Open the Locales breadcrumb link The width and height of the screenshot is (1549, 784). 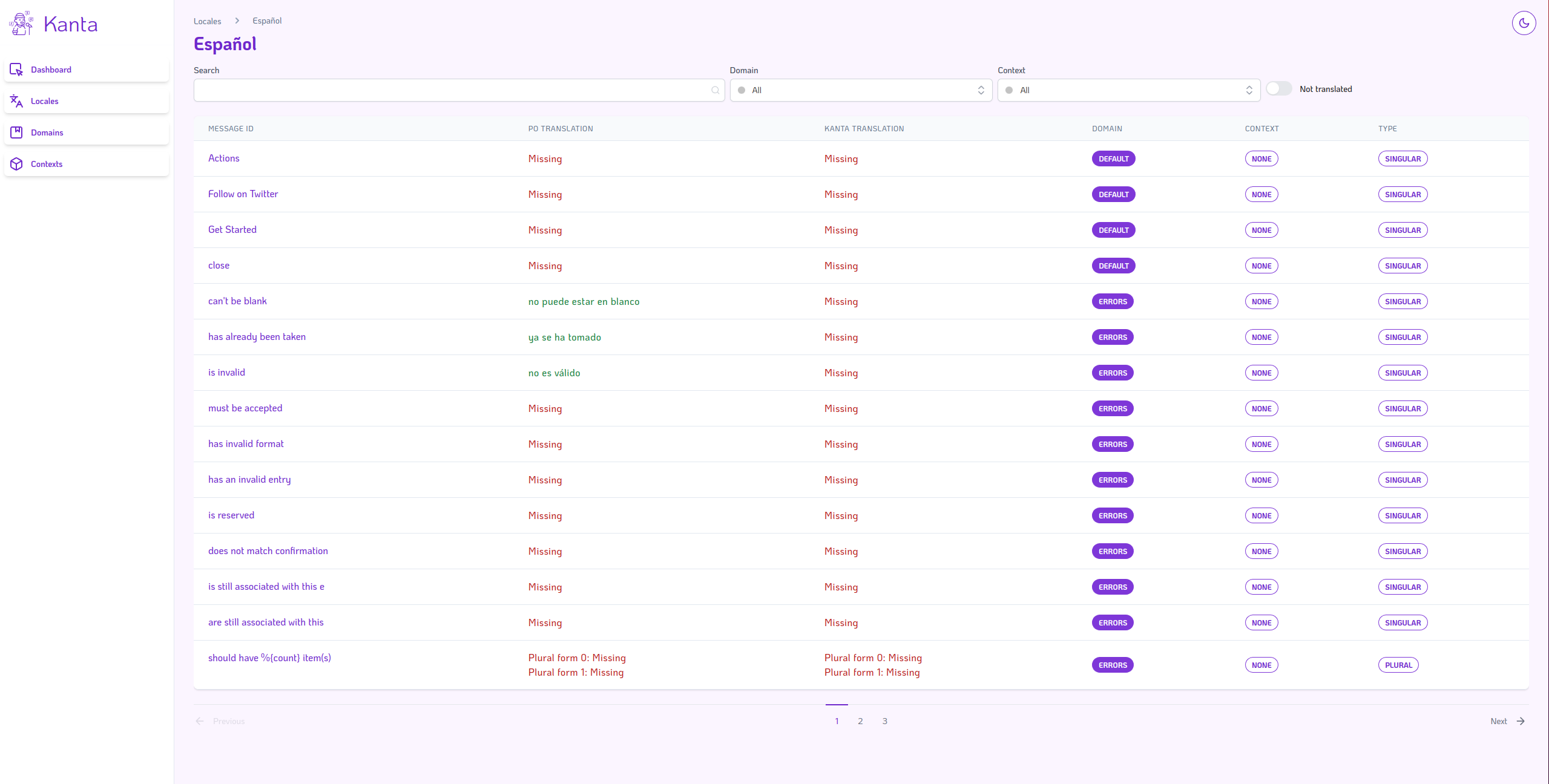(207, 21)
